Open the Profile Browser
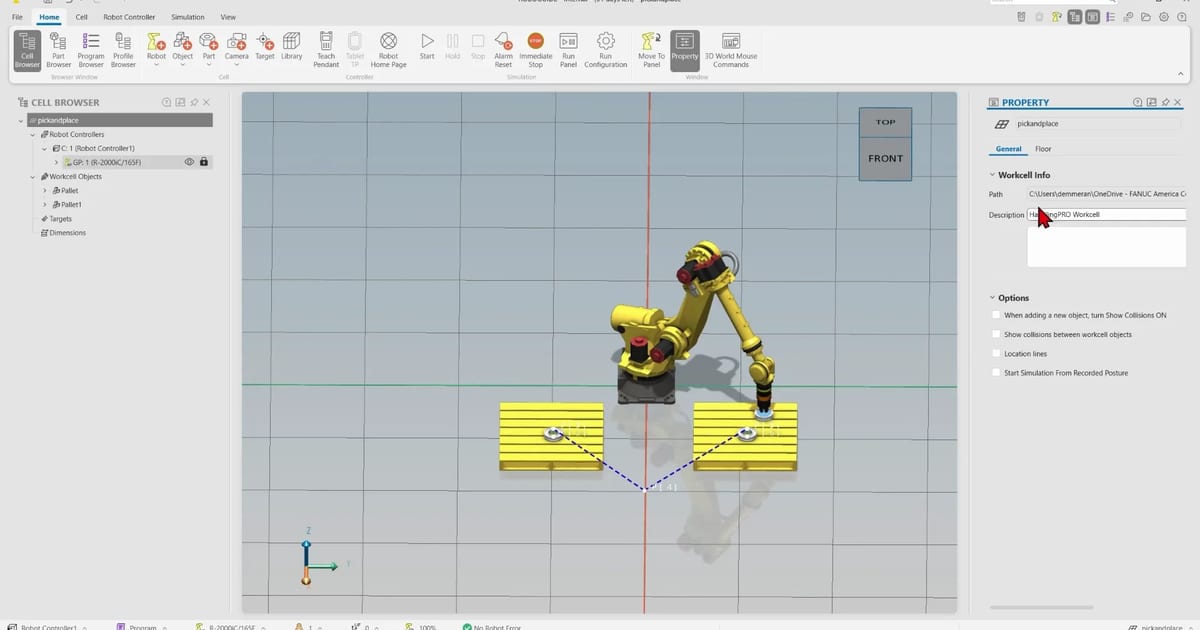This screenshot has height=630, width=1200. coord(123,49)
